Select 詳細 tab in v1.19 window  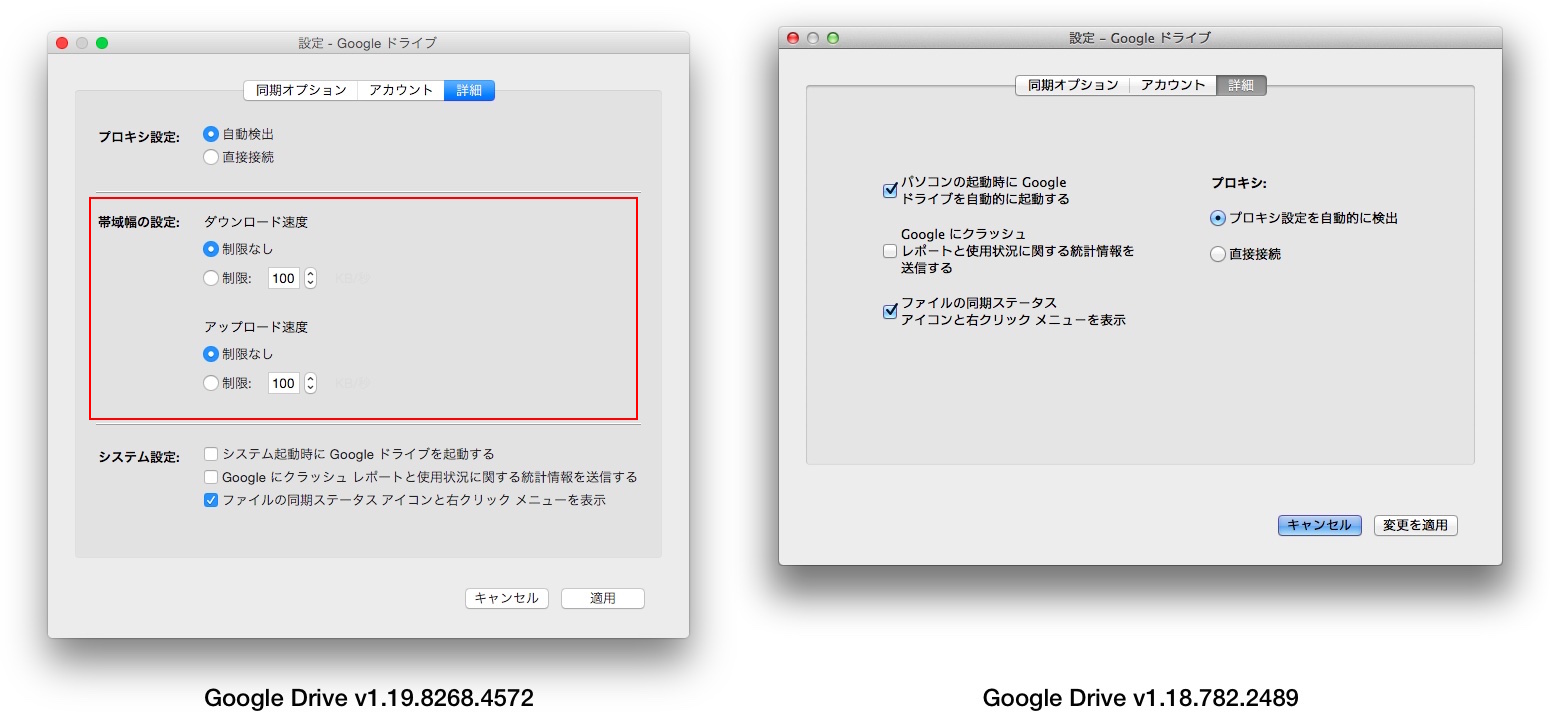pyautogui.click(x=469, y=90)
